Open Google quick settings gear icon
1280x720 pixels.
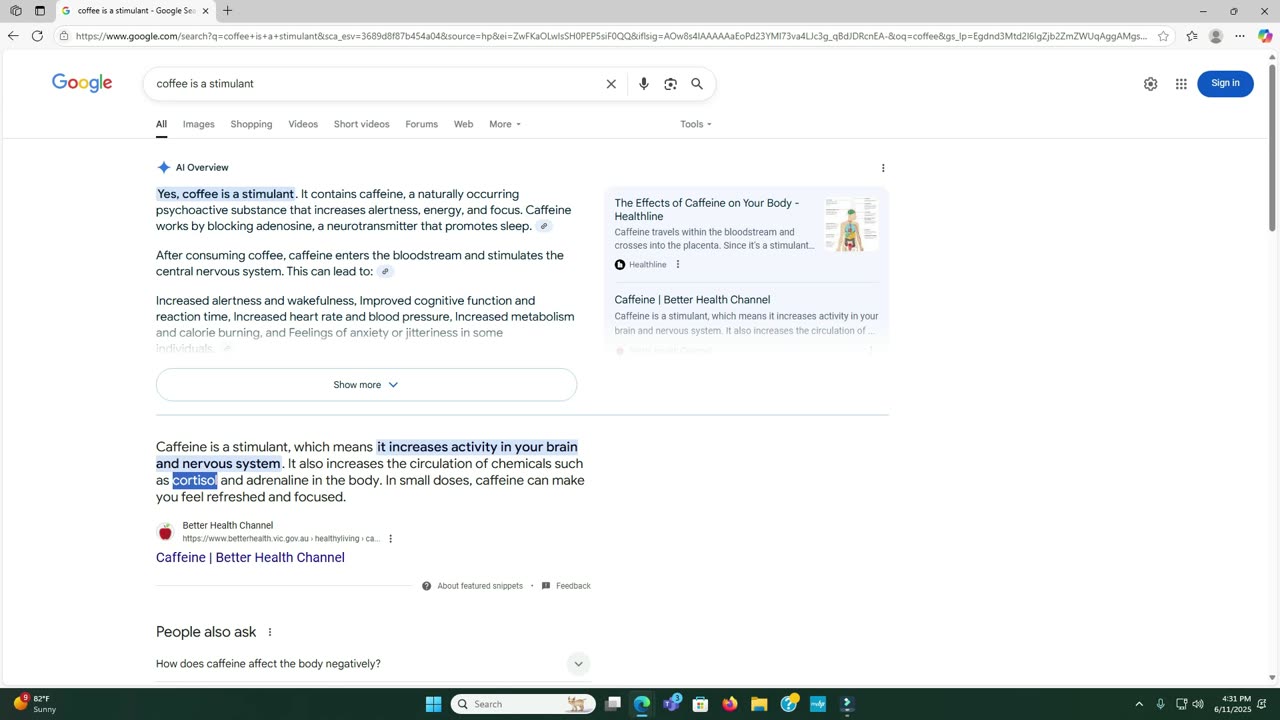(1150, 84)
